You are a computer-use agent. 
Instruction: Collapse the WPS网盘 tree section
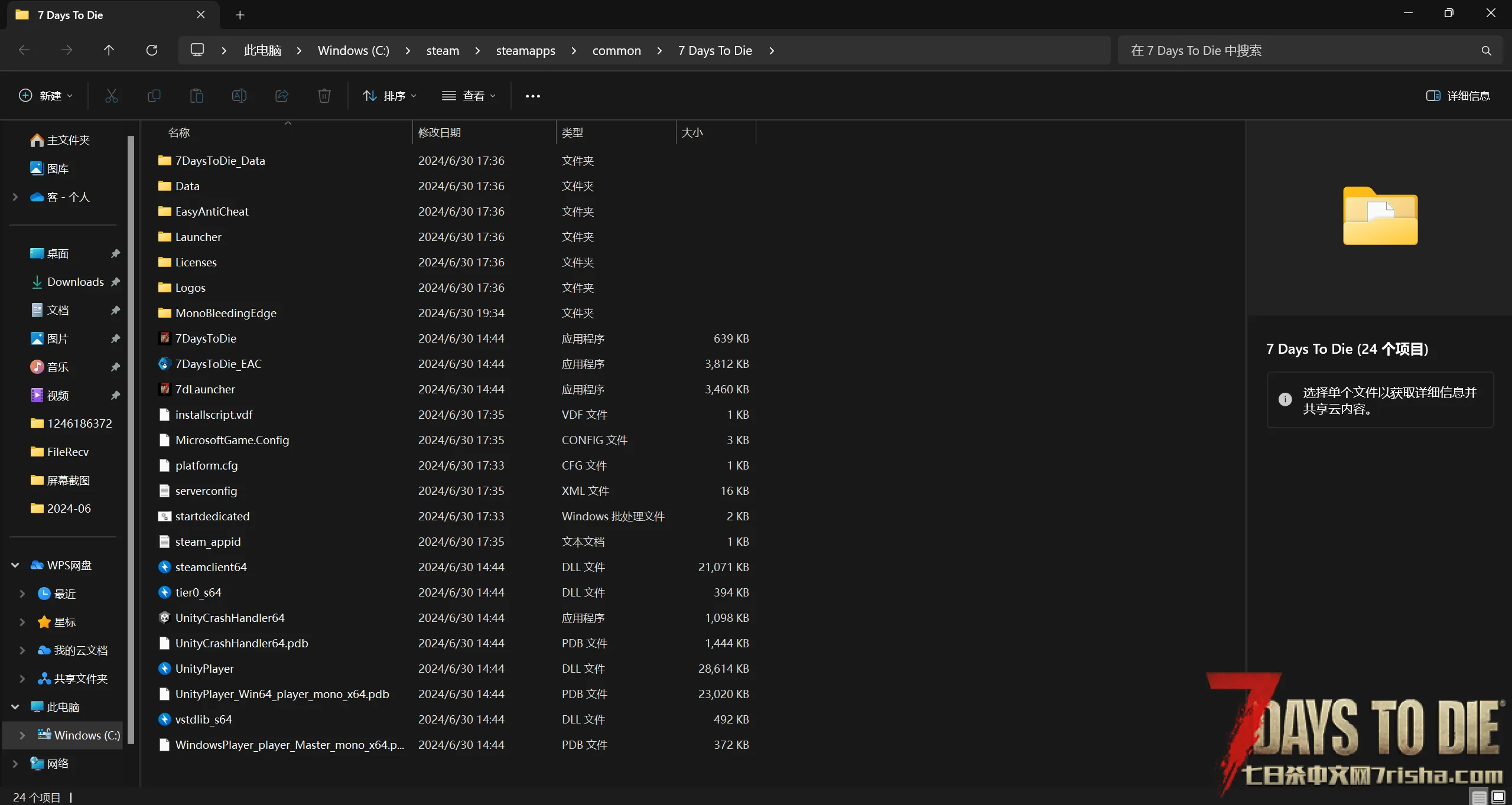click(x=15, y=565)
